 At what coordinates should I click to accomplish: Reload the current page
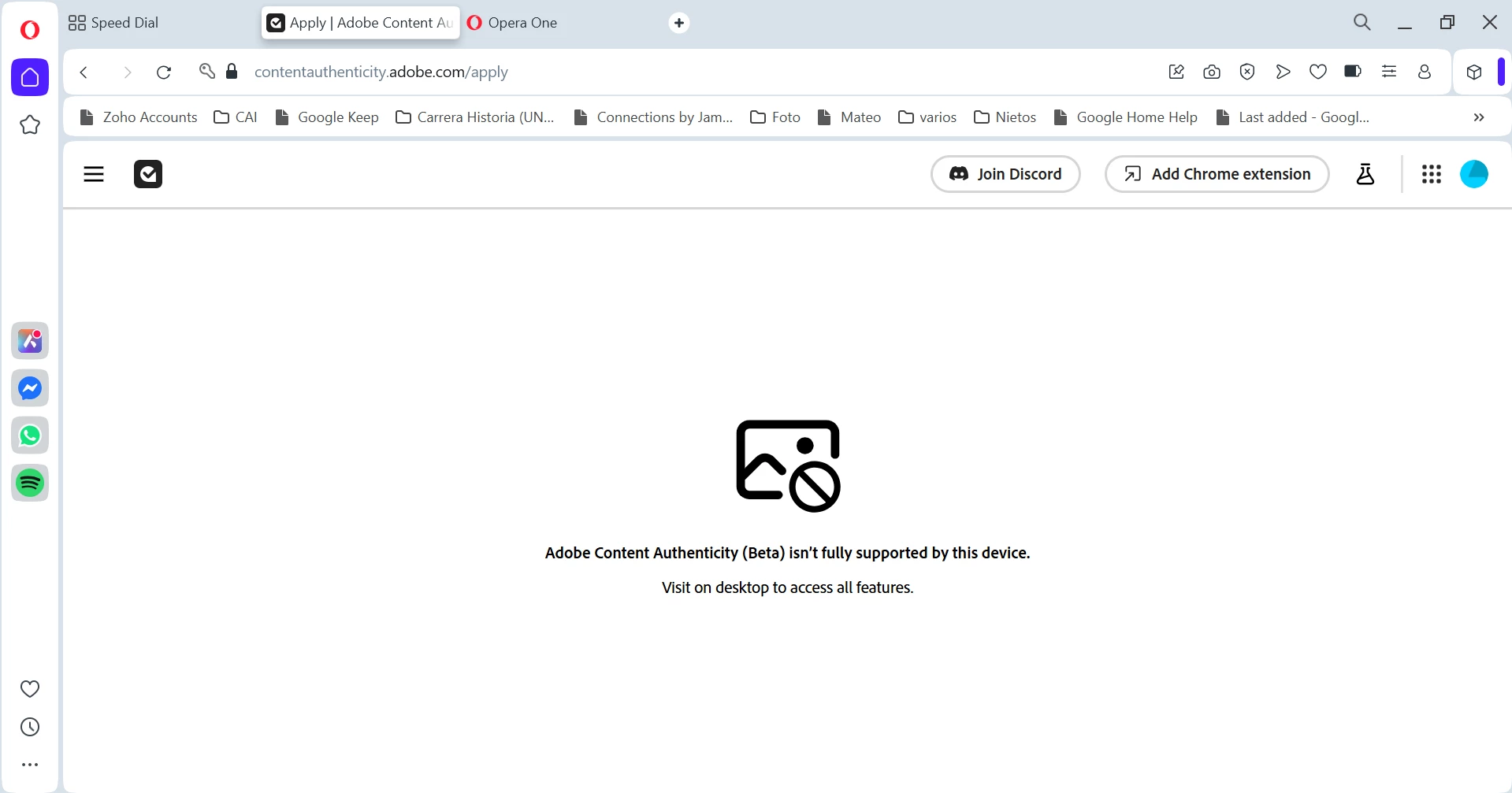(164, 72)
